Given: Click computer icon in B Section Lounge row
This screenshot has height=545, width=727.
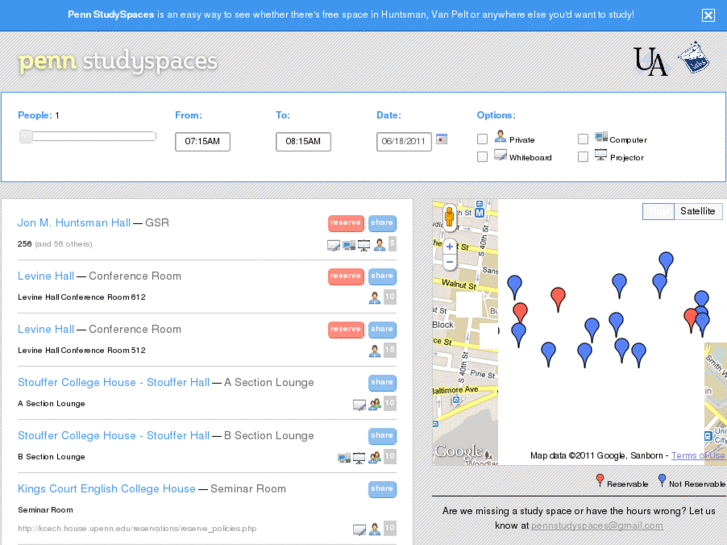Looking at the screenshot, I should (344, 458).
